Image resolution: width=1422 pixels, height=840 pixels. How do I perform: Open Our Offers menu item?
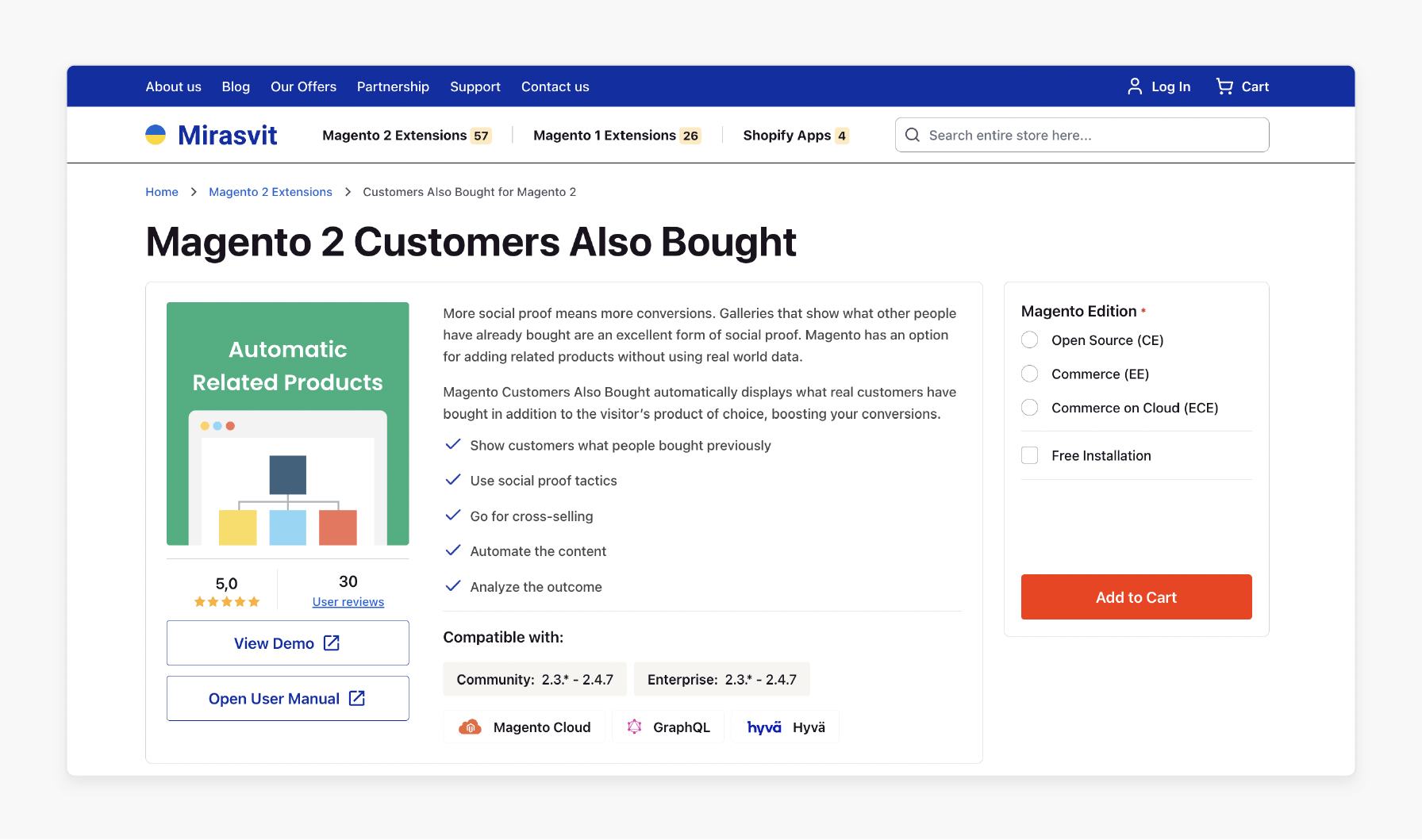303,86
